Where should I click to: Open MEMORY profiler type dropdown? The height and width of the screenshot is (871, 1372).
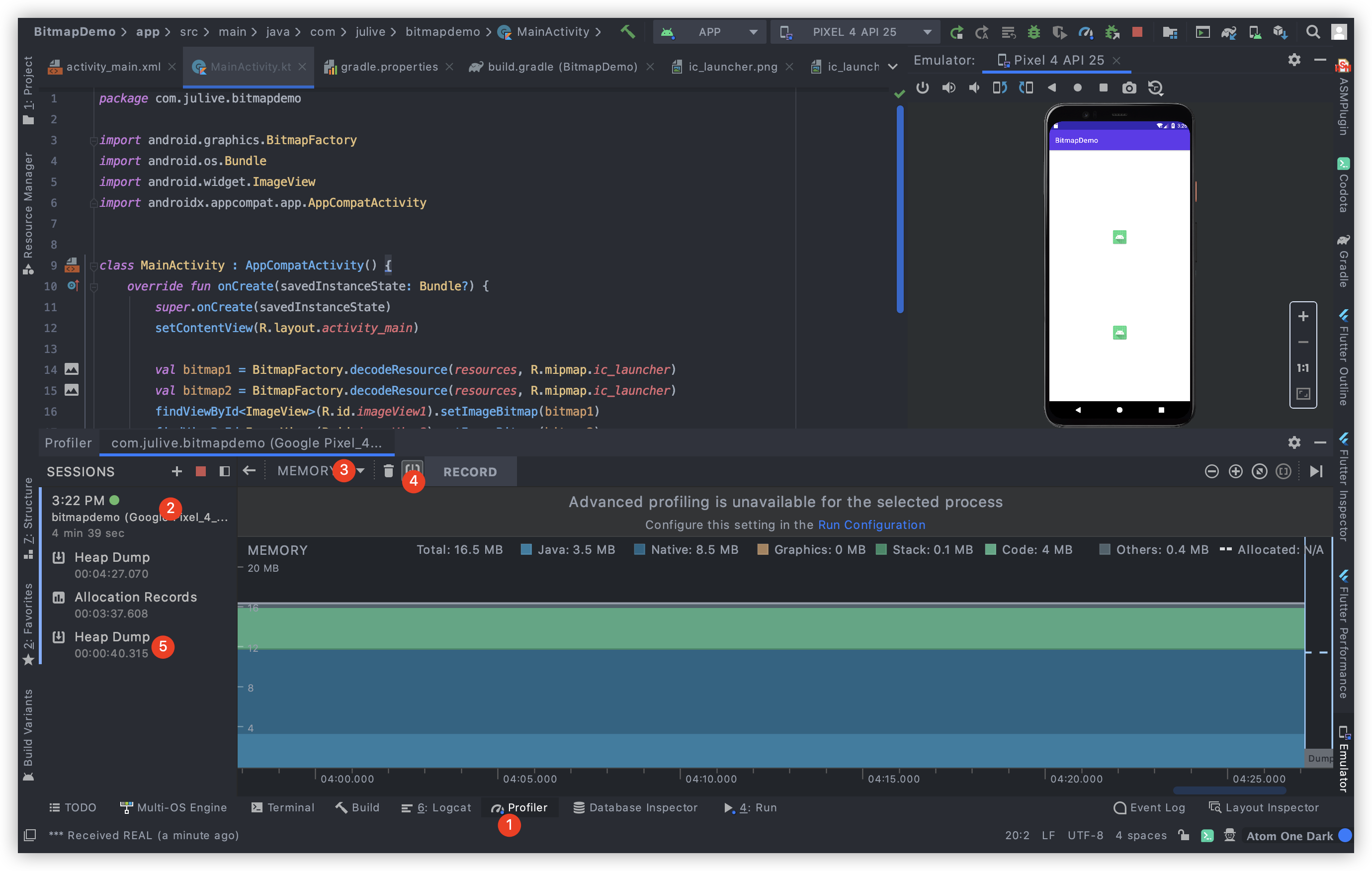320,471
